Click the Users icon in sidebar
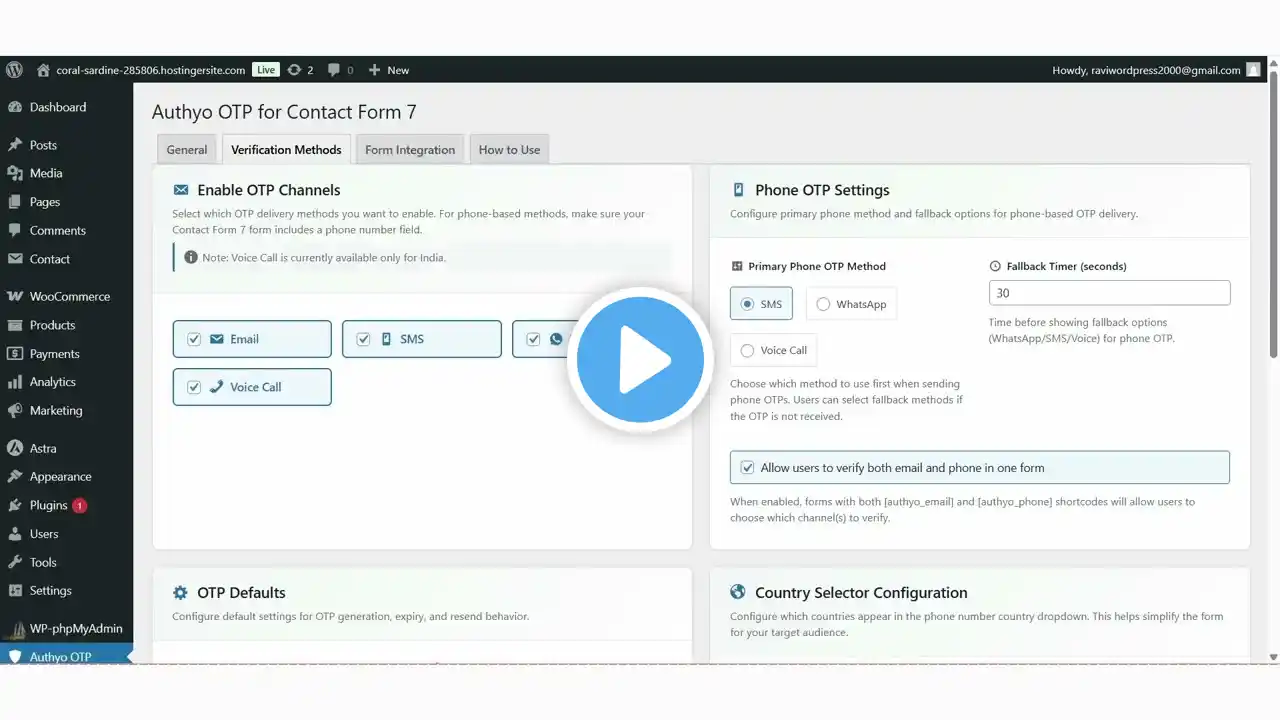Viewport: 1280px width, 720px height. tap(15, 534)
